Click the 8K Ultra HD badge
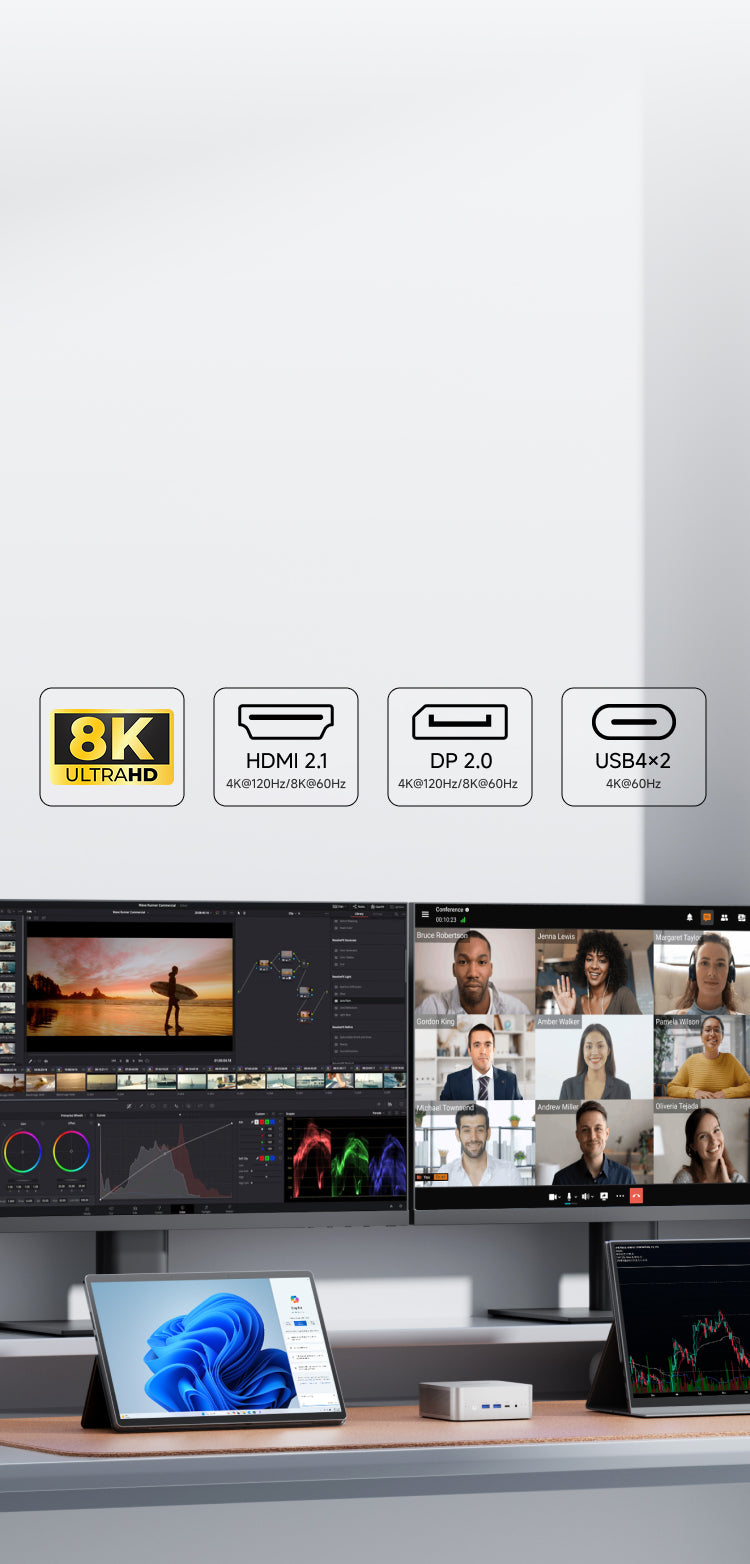Screen dimensions: 750x1564 click(112, 746)
